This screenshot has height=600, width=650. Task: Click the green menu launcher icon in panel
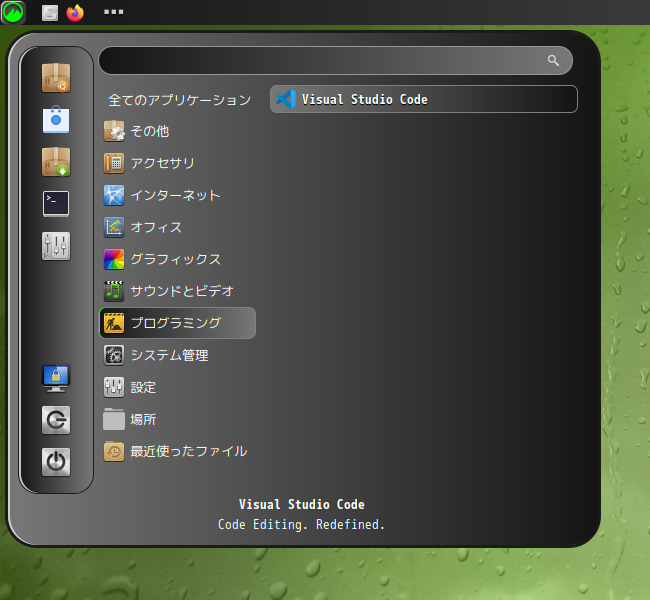(x=13, y=12)
